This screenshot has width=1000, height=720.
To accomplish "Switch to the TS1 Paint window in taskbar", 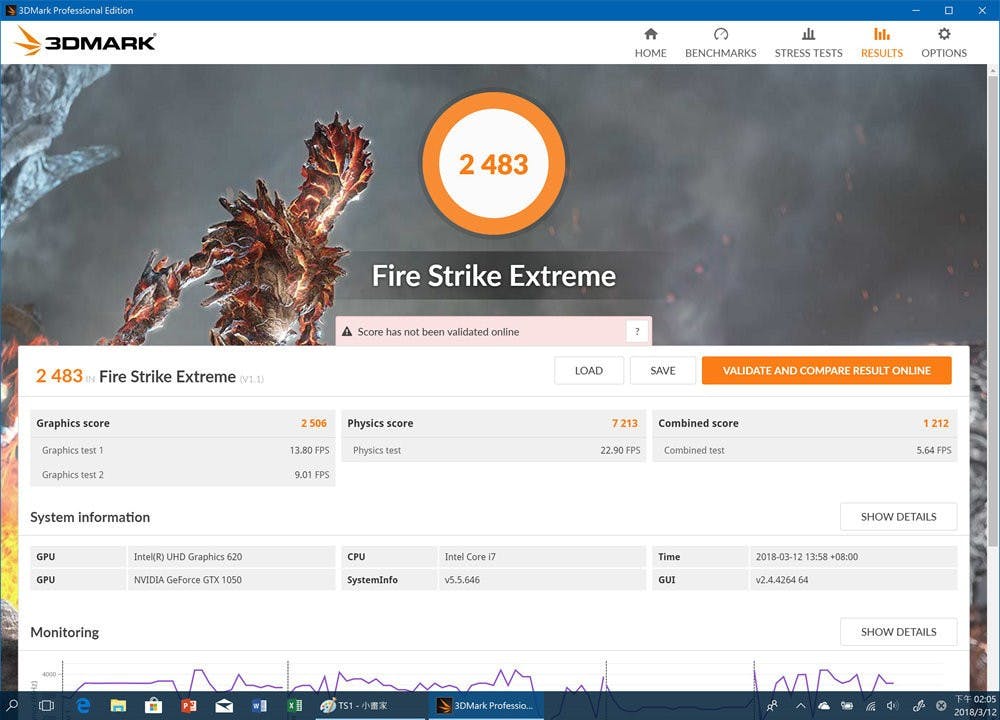I will pyautogui.click(x=369, y=705).
